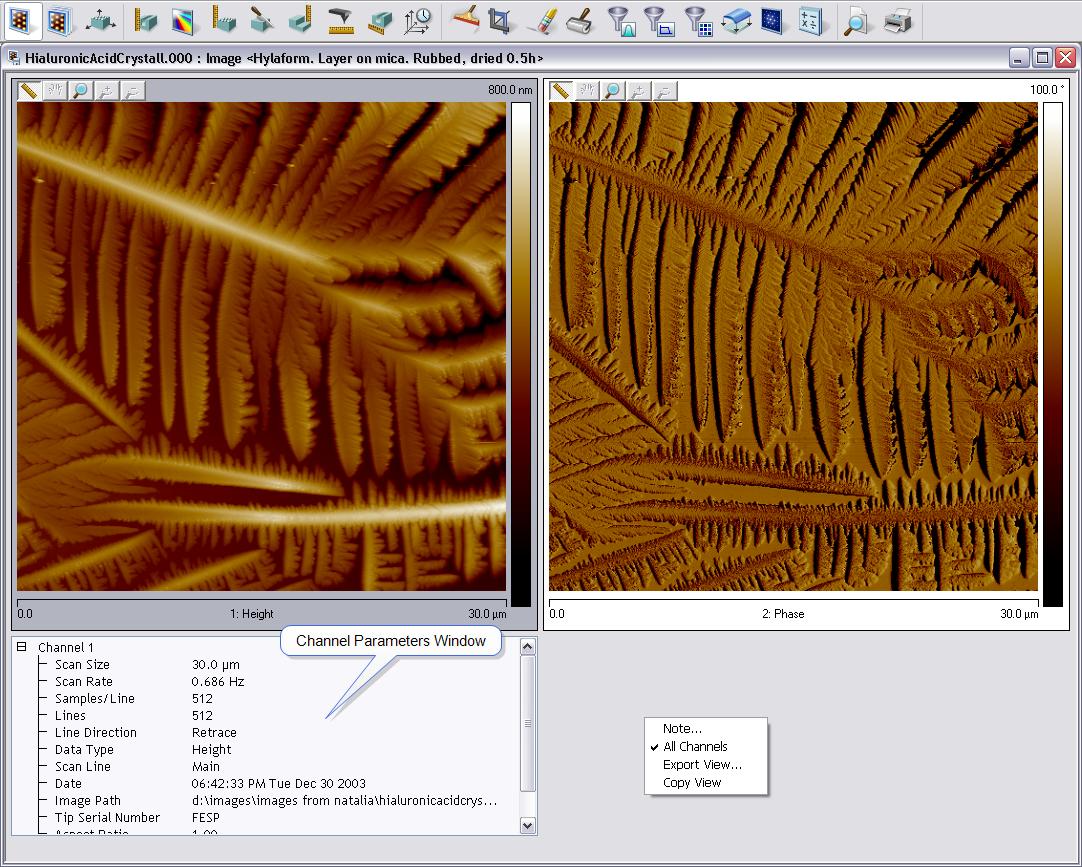Click magnifier zoom tool above Phase image

coord(612,91)
